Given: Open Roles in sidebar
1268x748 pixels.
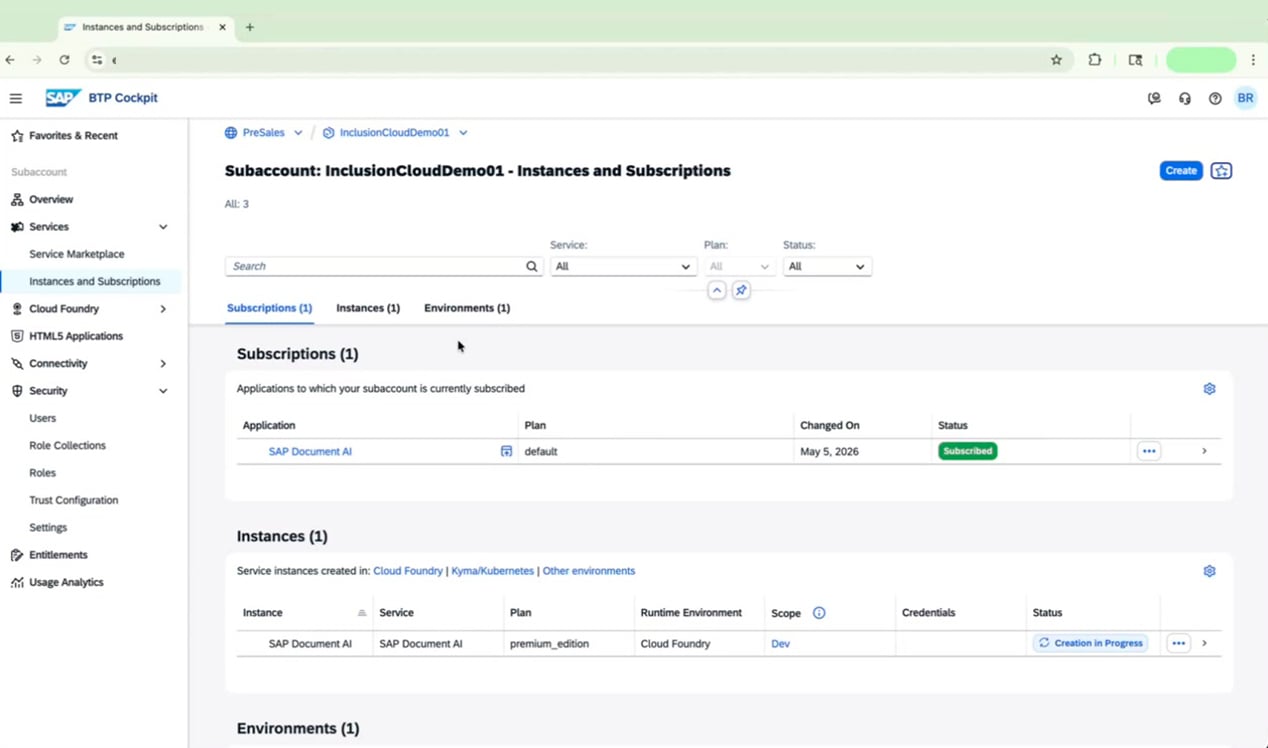Looking at the screenshot, I should point(42,473).
